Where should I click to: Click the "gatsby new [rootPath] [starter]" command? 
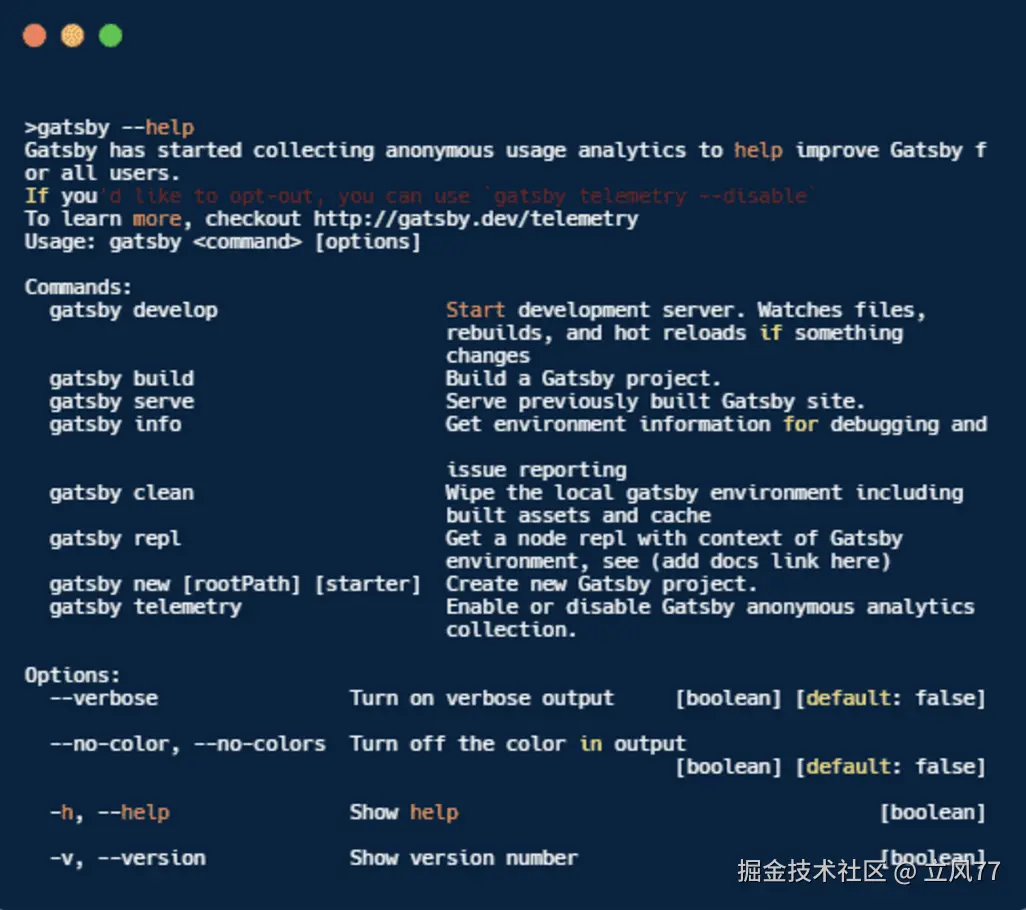[235, 585]
